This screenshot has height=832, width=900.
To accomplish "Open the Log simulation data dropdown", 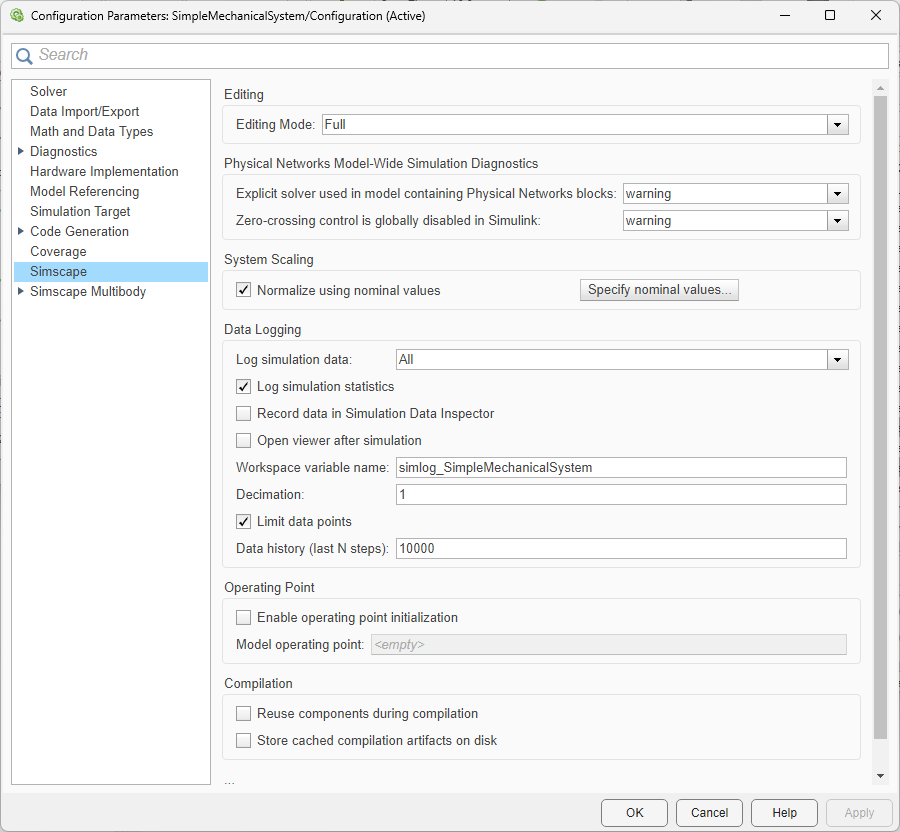I will pyautogui.click(x=837, y=360).
